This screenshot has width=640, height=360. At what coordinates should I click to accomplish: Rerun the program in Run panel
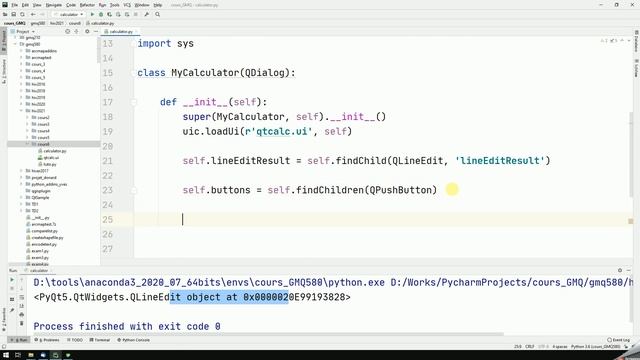12,280
